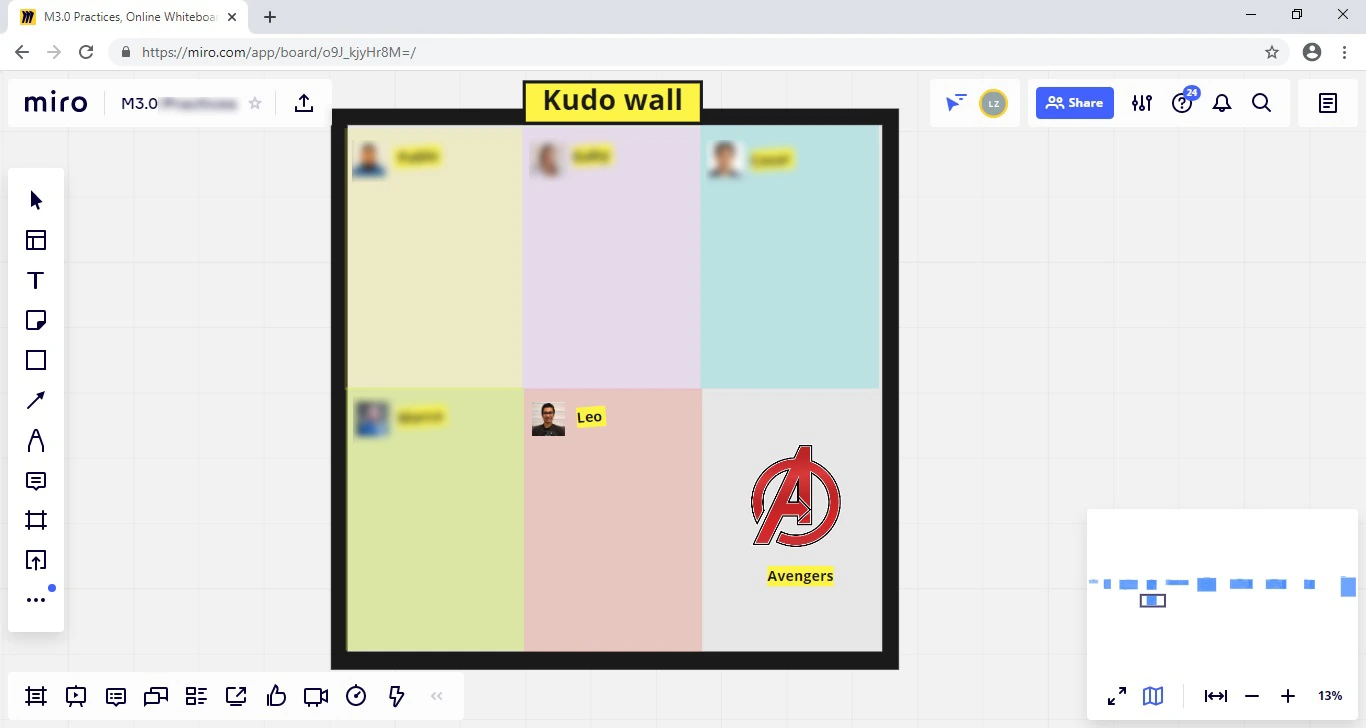Open a new browser tab
This screenshot has width=1366, height=728.
[x=270, y=17]
